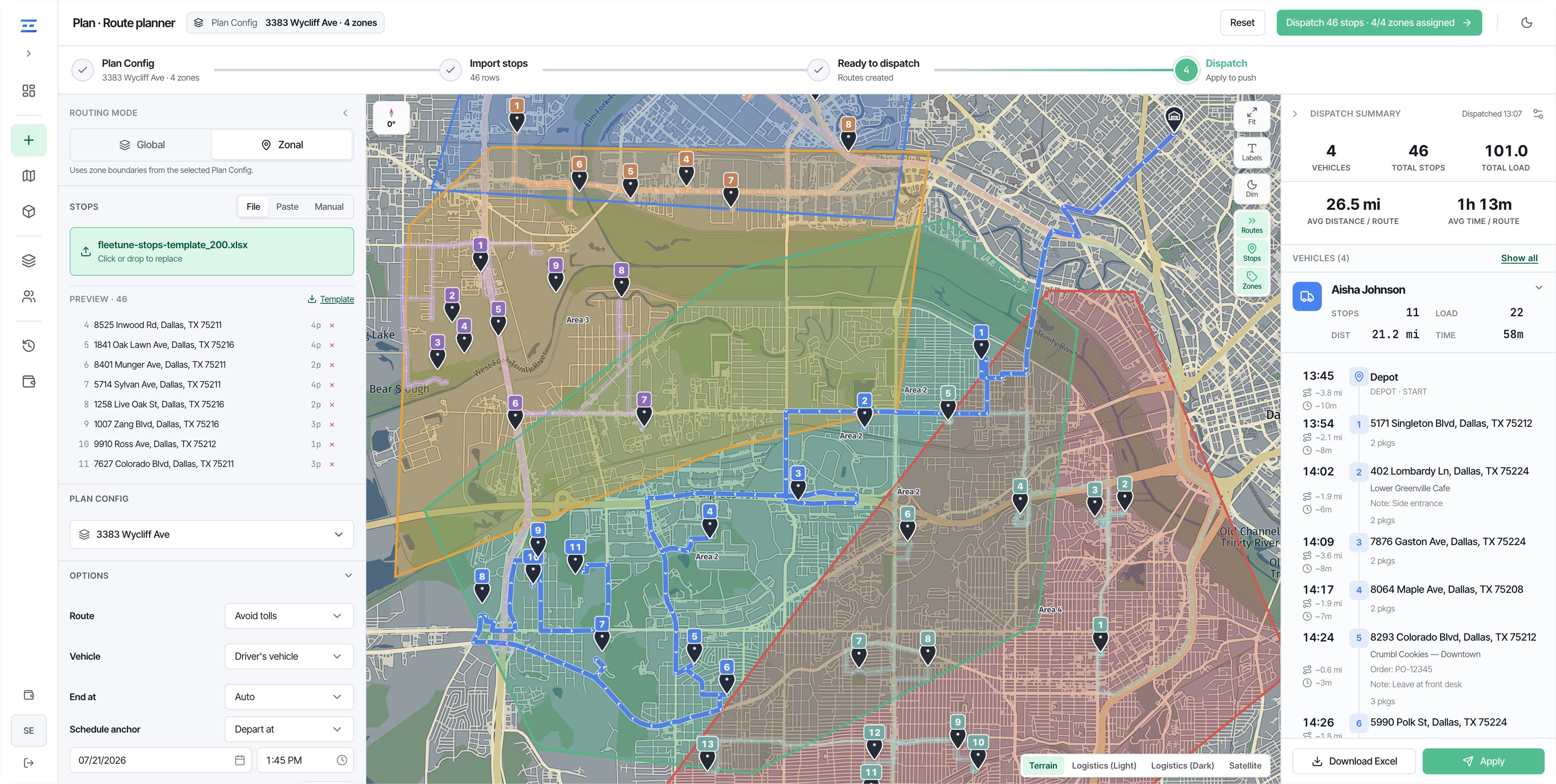
Task: Click the date field 07/21/2026
Action: [x=160, y=761]
